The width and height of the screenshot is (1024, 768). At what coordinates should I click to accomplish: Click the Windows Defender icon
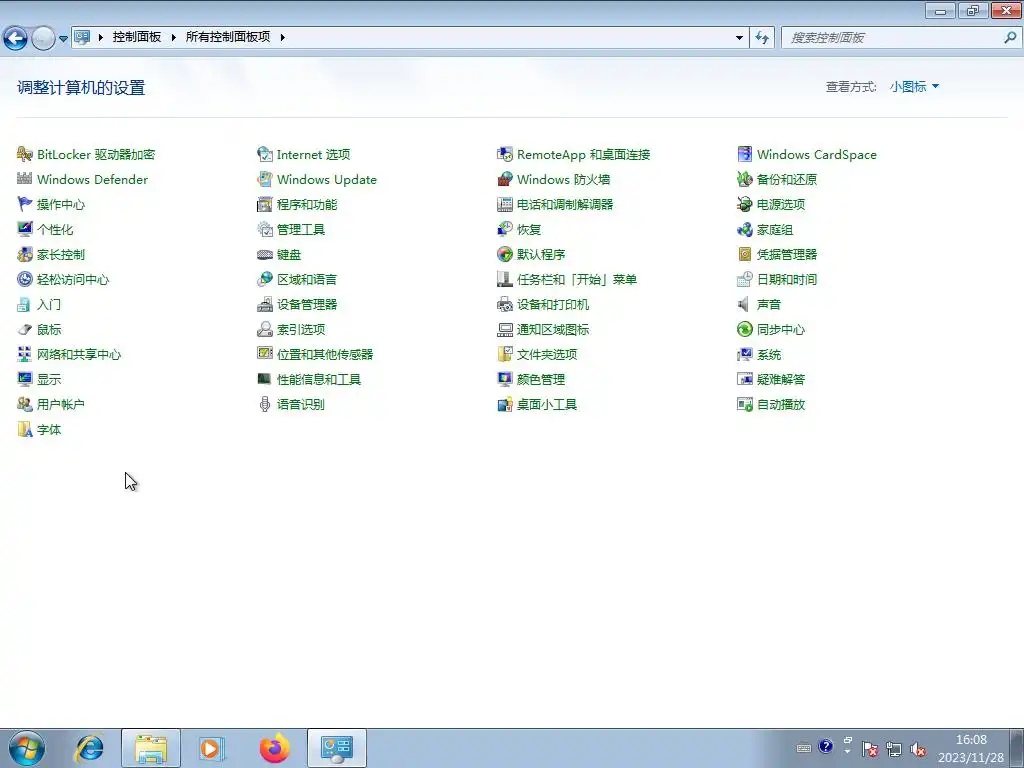[25, 180]
